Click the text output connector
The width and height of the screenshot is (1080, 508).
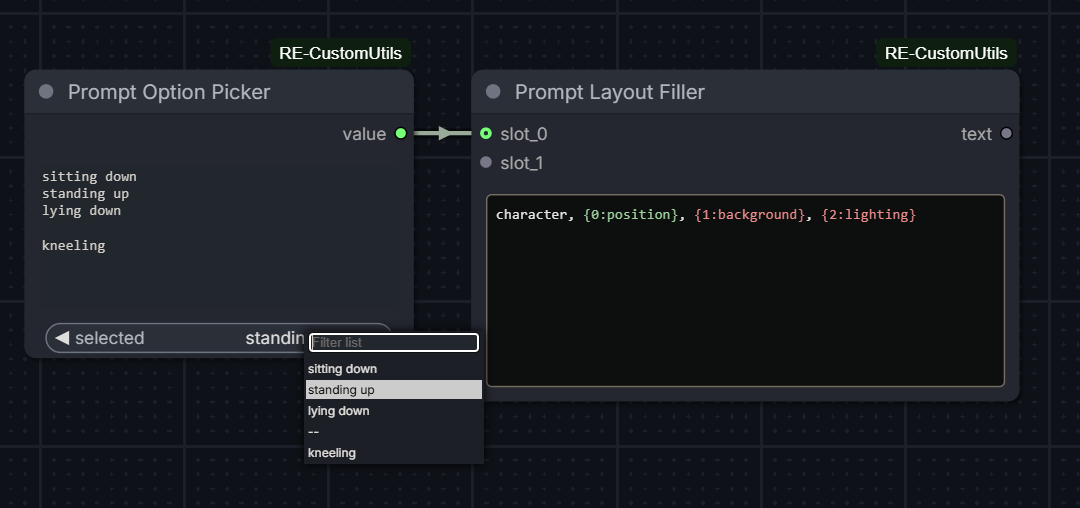coord(1006,134)
